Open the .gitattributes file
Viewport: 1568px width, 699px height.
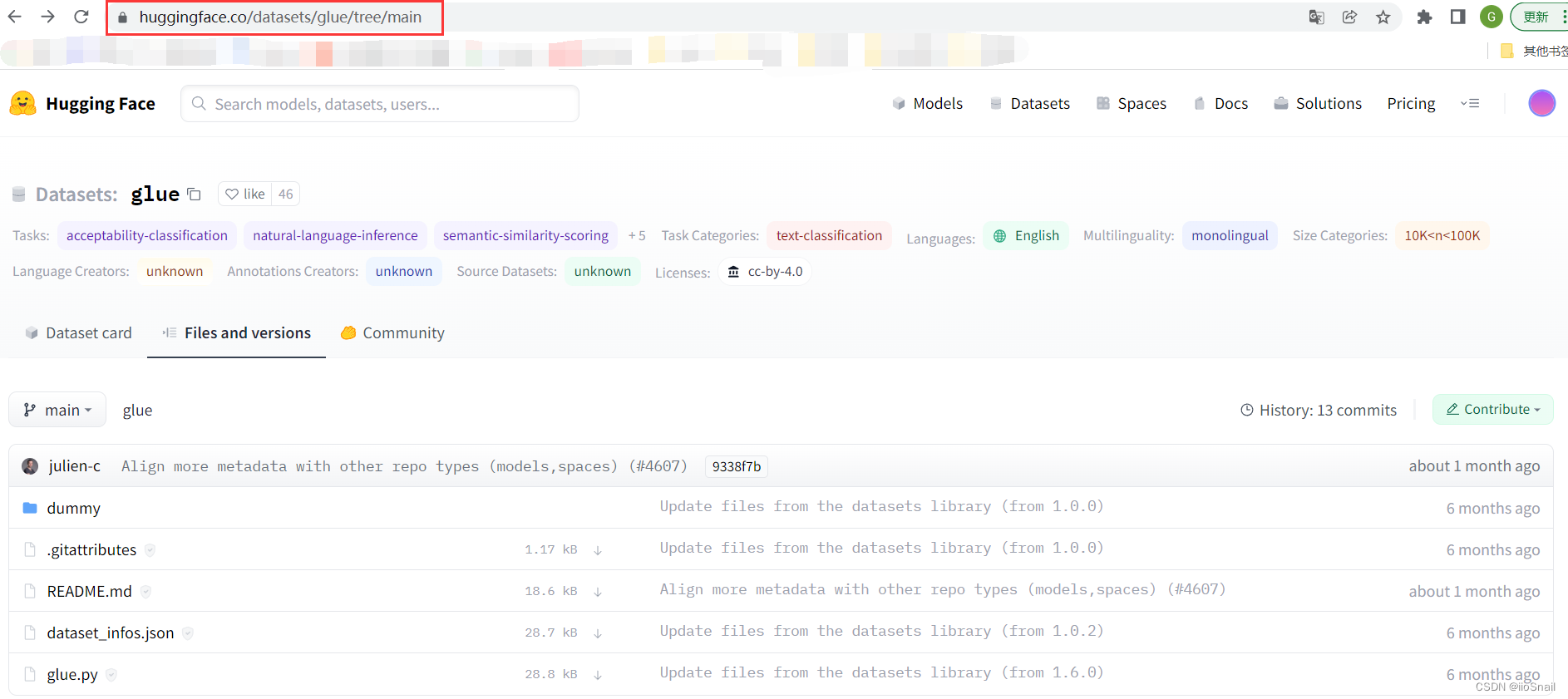point(91,549)
